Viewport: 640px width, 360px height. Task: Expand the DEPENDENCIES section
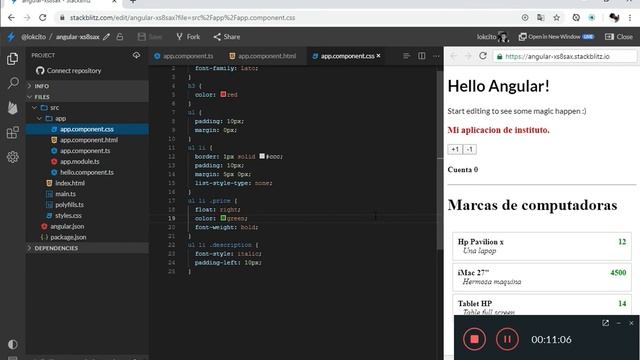click(87, 248)
